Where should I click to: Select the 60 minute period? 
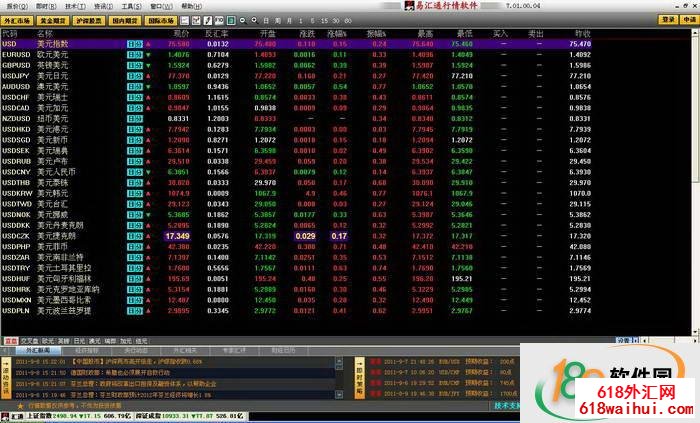(348, 21)
